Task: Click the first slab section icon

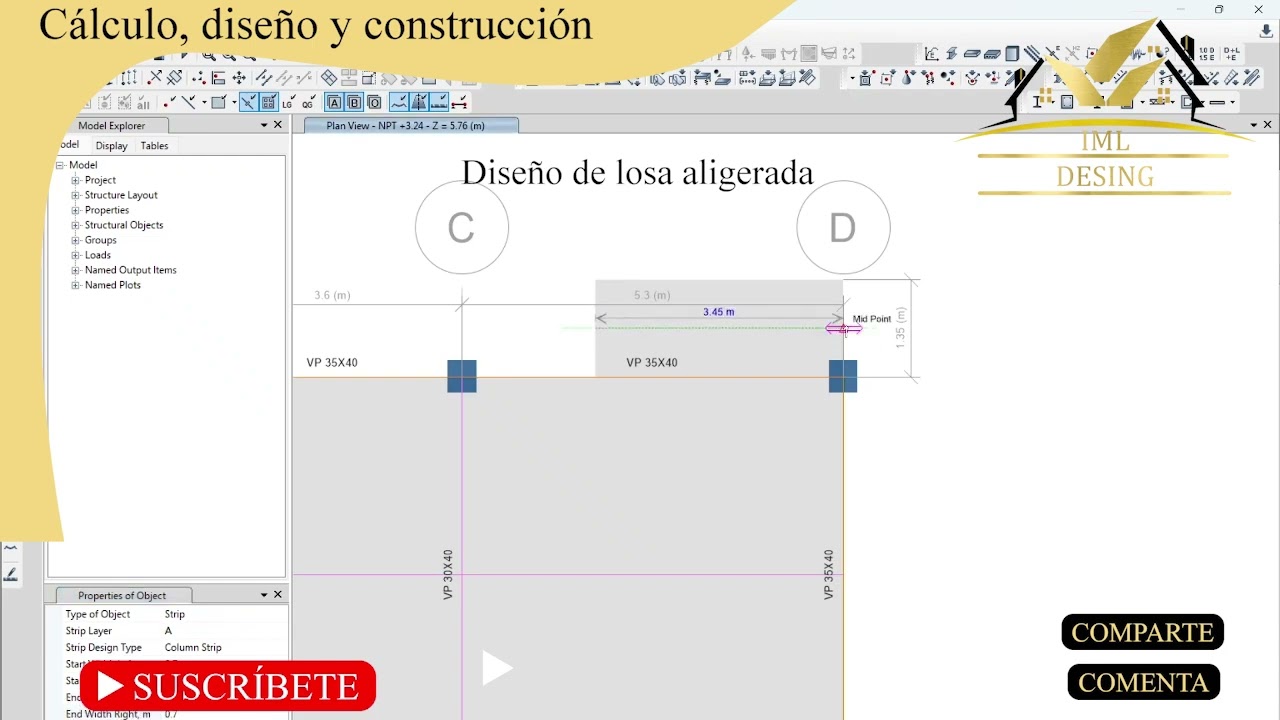Action: pyautogui.click(x=972, y=54)
